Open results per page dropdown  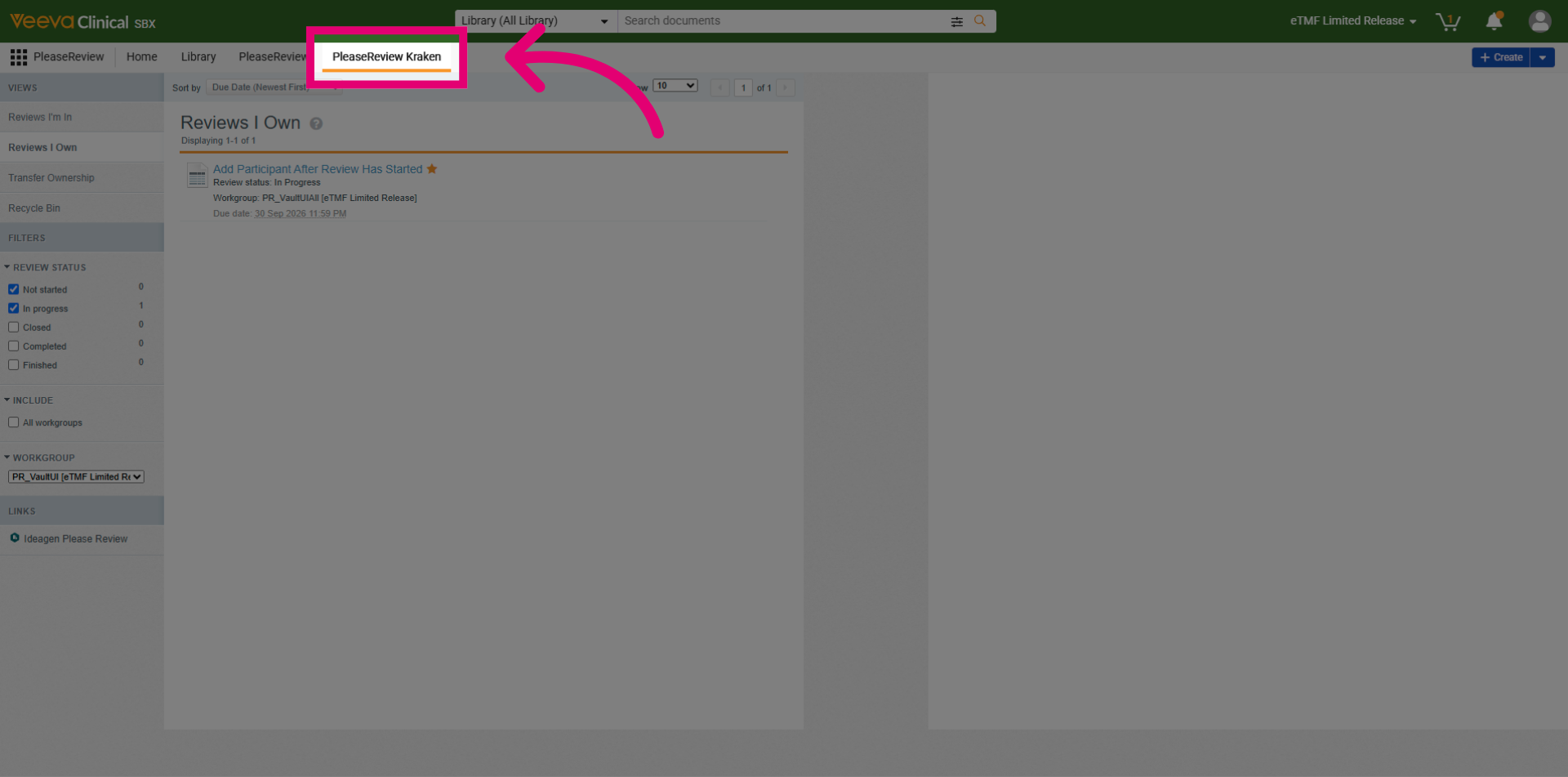pos(675,86)
